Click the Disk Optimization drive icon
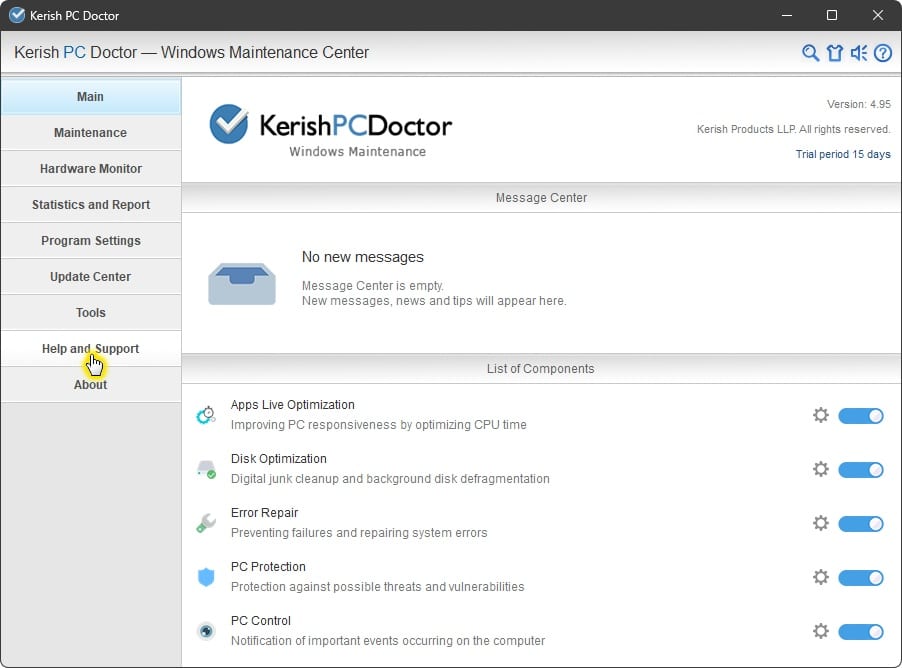Screen dimensions: 902x668 (206, 469)
